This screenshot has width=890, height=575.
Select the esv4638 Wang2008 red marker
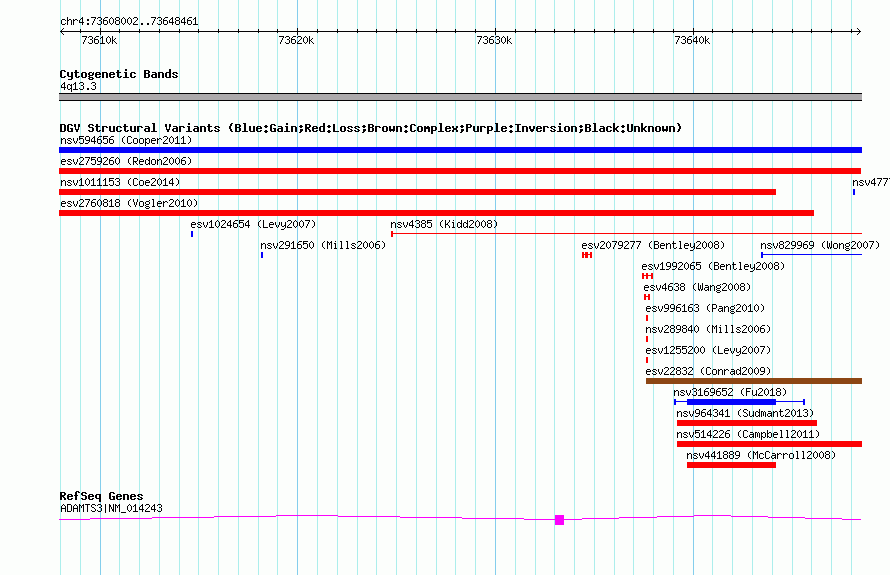646,297
